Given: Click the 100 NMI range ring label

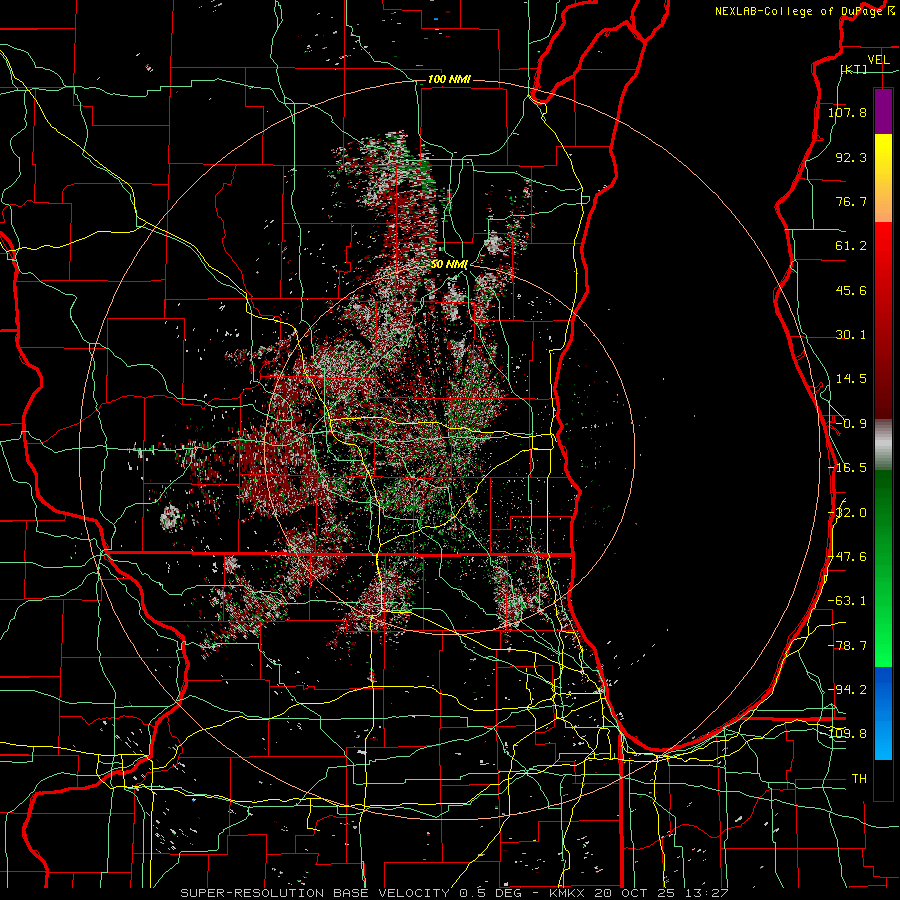Looking at the screenshot, I should 449,79.
